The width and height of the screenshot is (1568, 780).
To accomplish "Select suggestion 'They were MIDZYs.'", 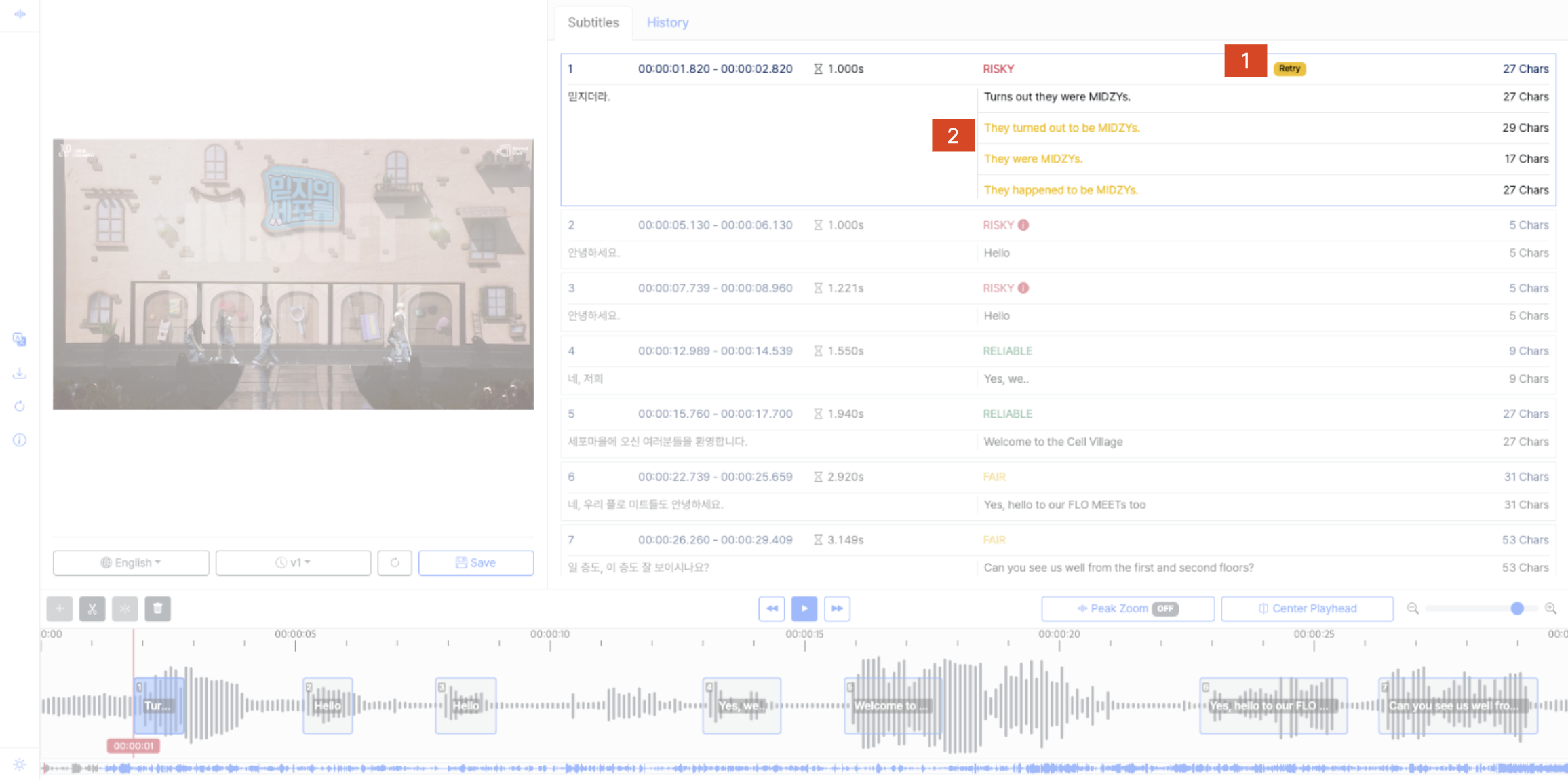I will (x=1033, y=159).
